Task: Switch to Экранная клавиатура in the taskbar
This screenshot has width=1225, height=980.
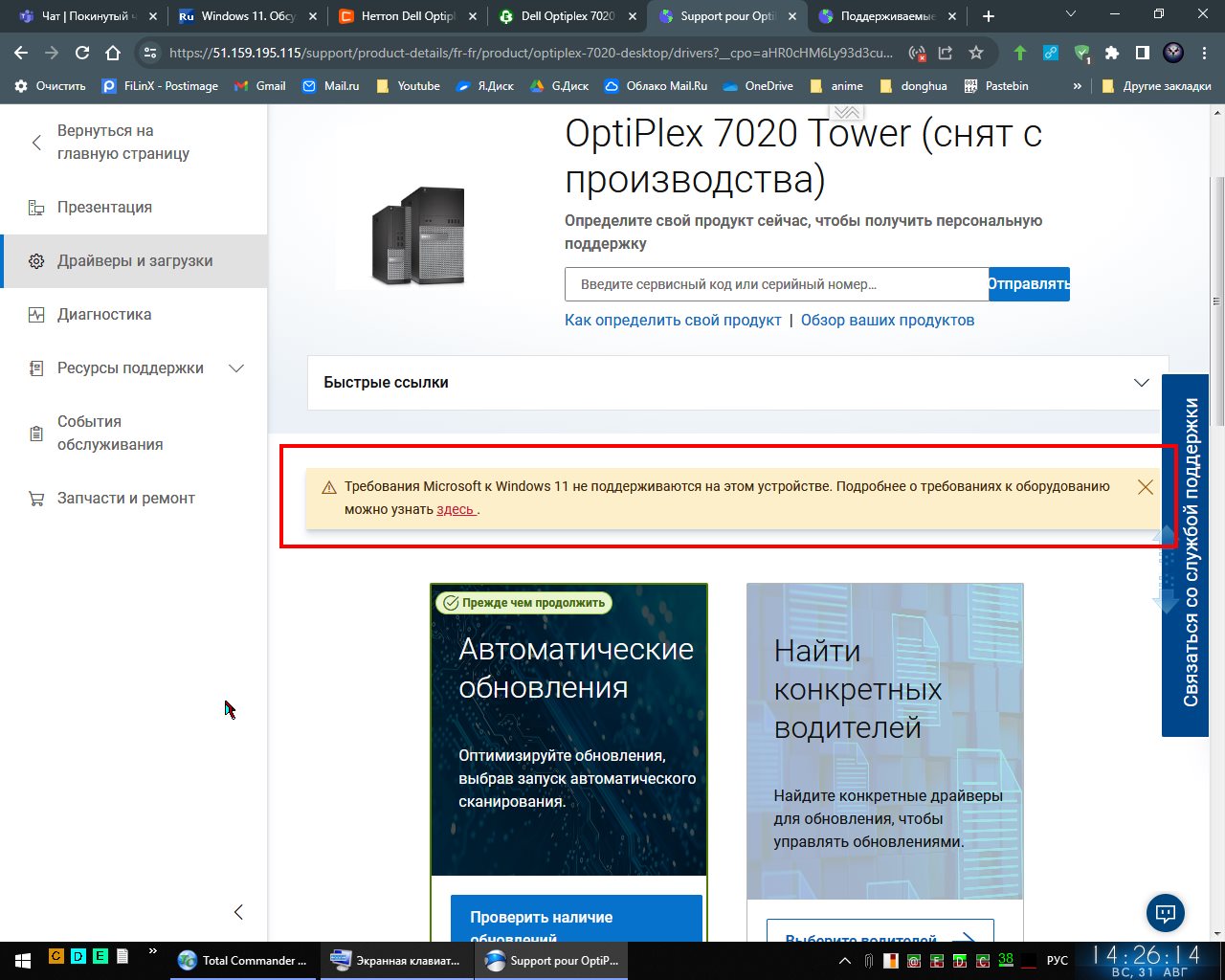Action: (397, 961)
